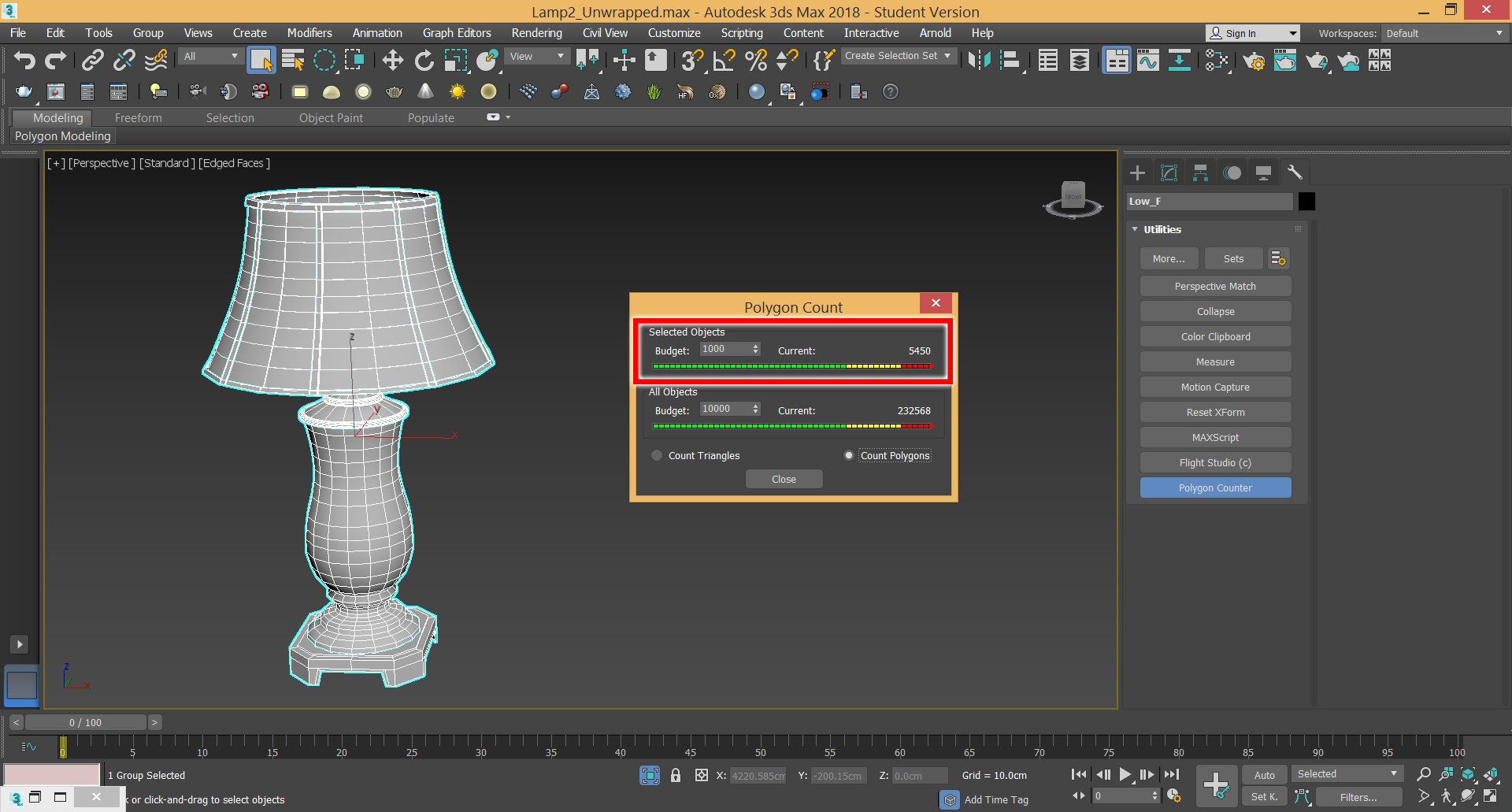Undo the last action
Image resolution: width=1512 pixels, height=812 pixels.
pos(23,60)
